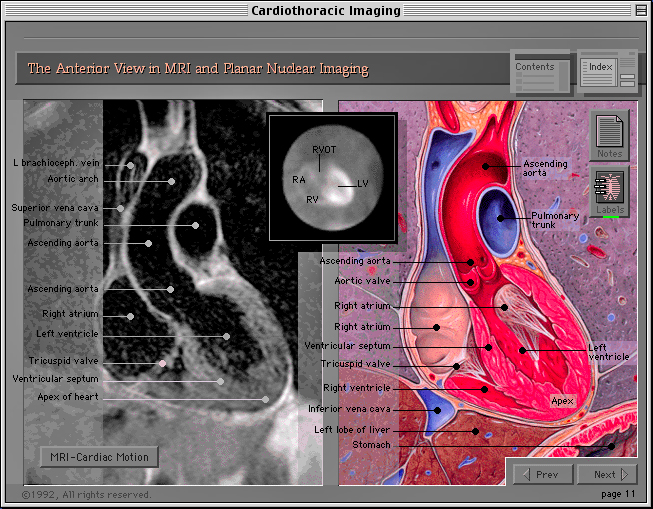653x509 pixels.
Task: Click the Cardiothoracic Imaging title bar
Action: 326,10
